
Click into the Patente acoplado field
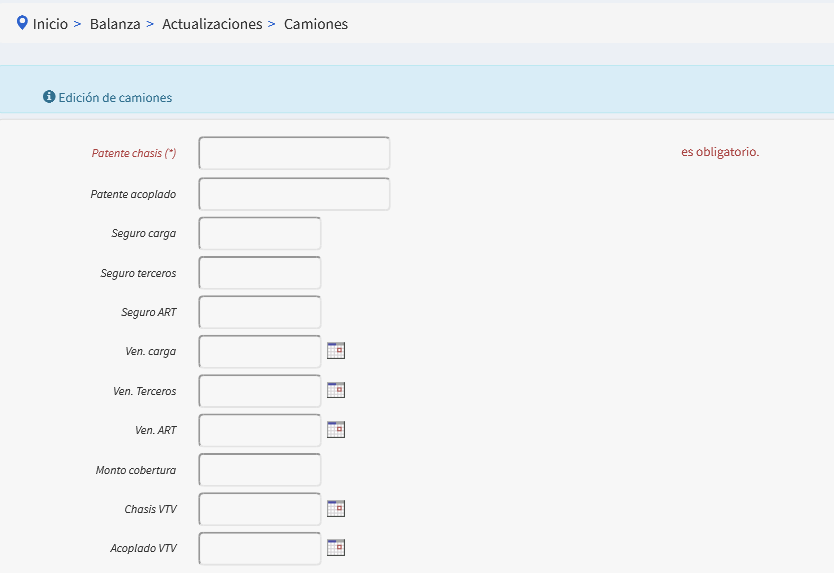coord(294,194)
